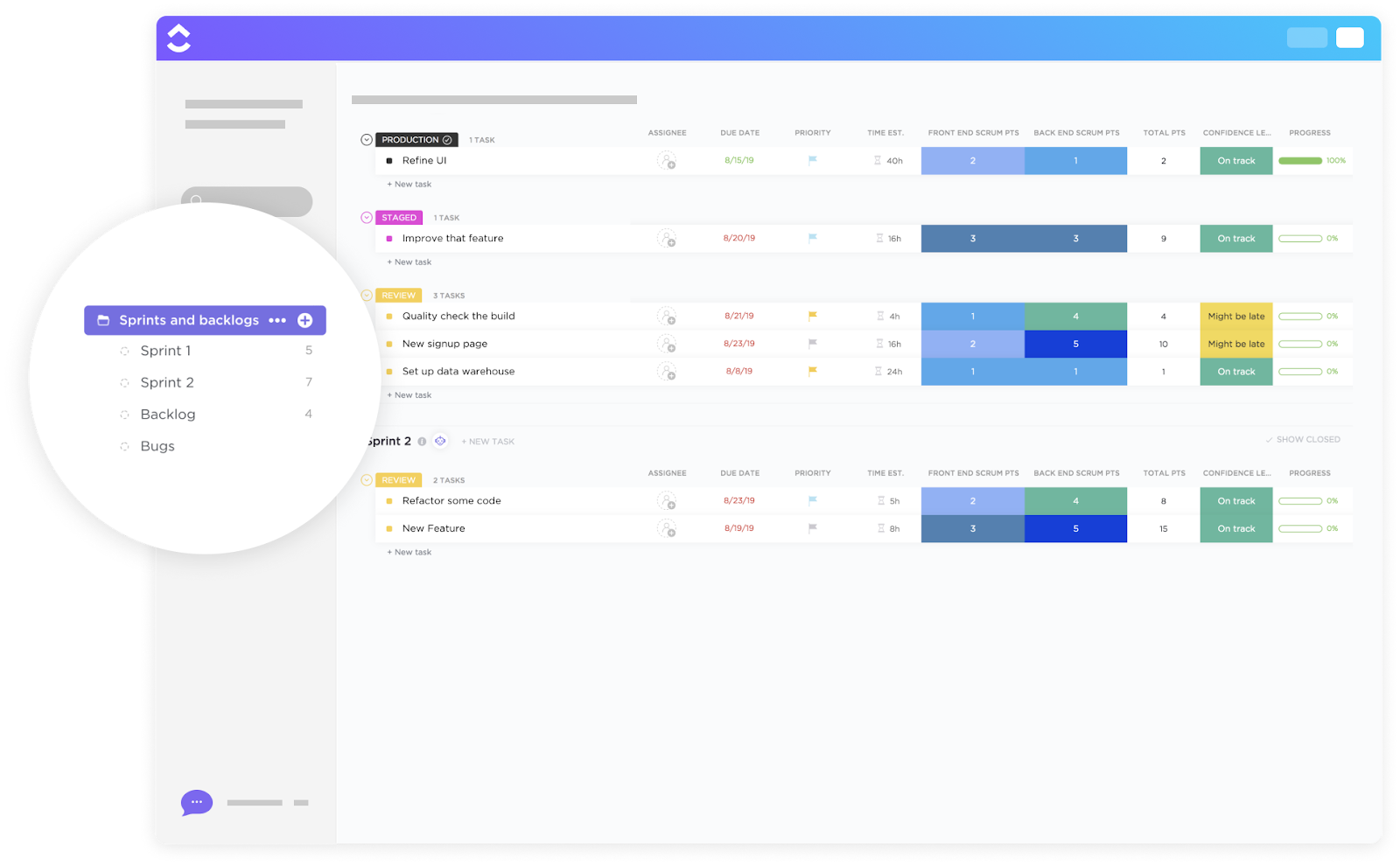Click checkmark icon on PRODUCTION status label
1400x865 pixels.
pos(447,140)
